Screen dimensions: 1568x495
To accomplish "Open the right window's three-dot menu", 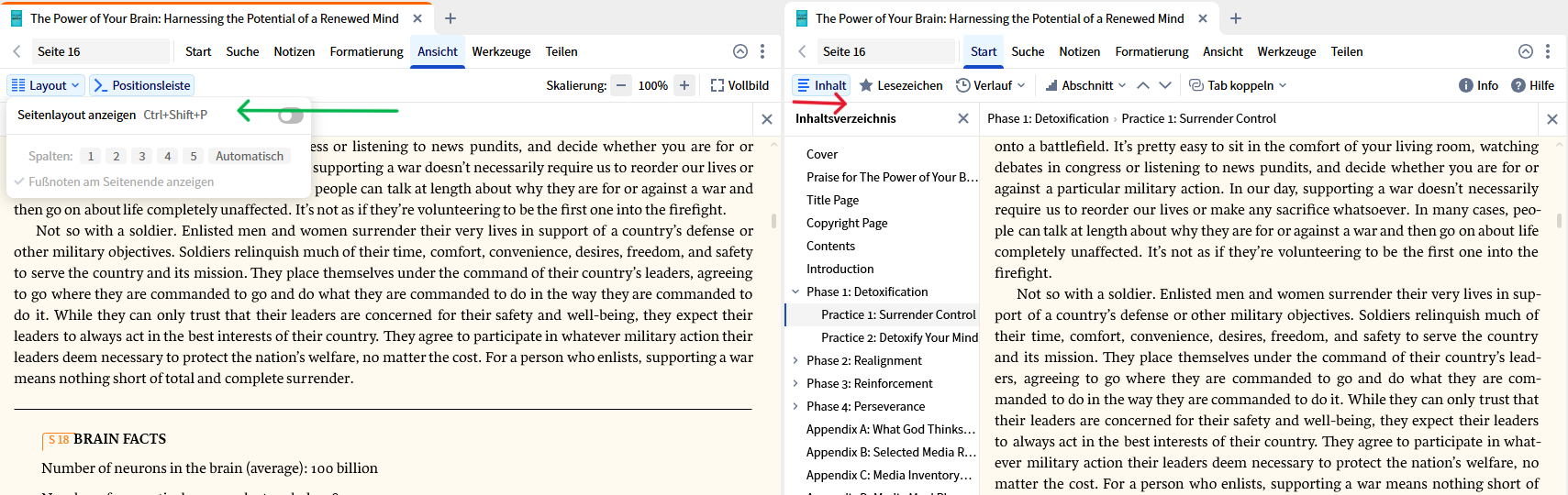I will click(1548, 51).
